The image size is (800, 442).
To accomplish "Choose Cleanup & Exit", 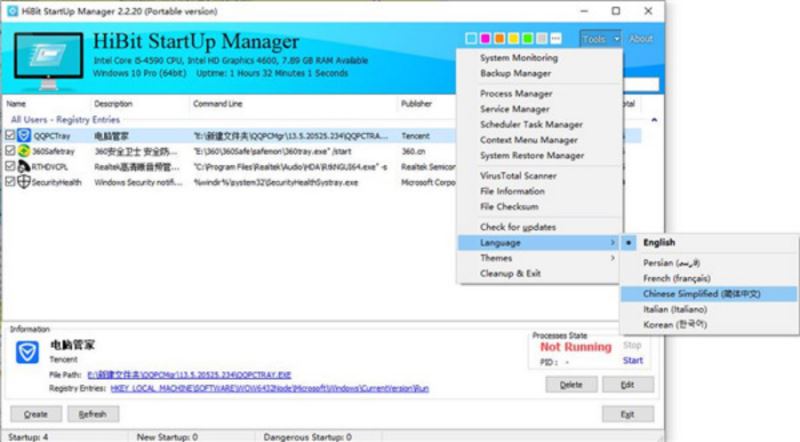I will click(510, 274).
